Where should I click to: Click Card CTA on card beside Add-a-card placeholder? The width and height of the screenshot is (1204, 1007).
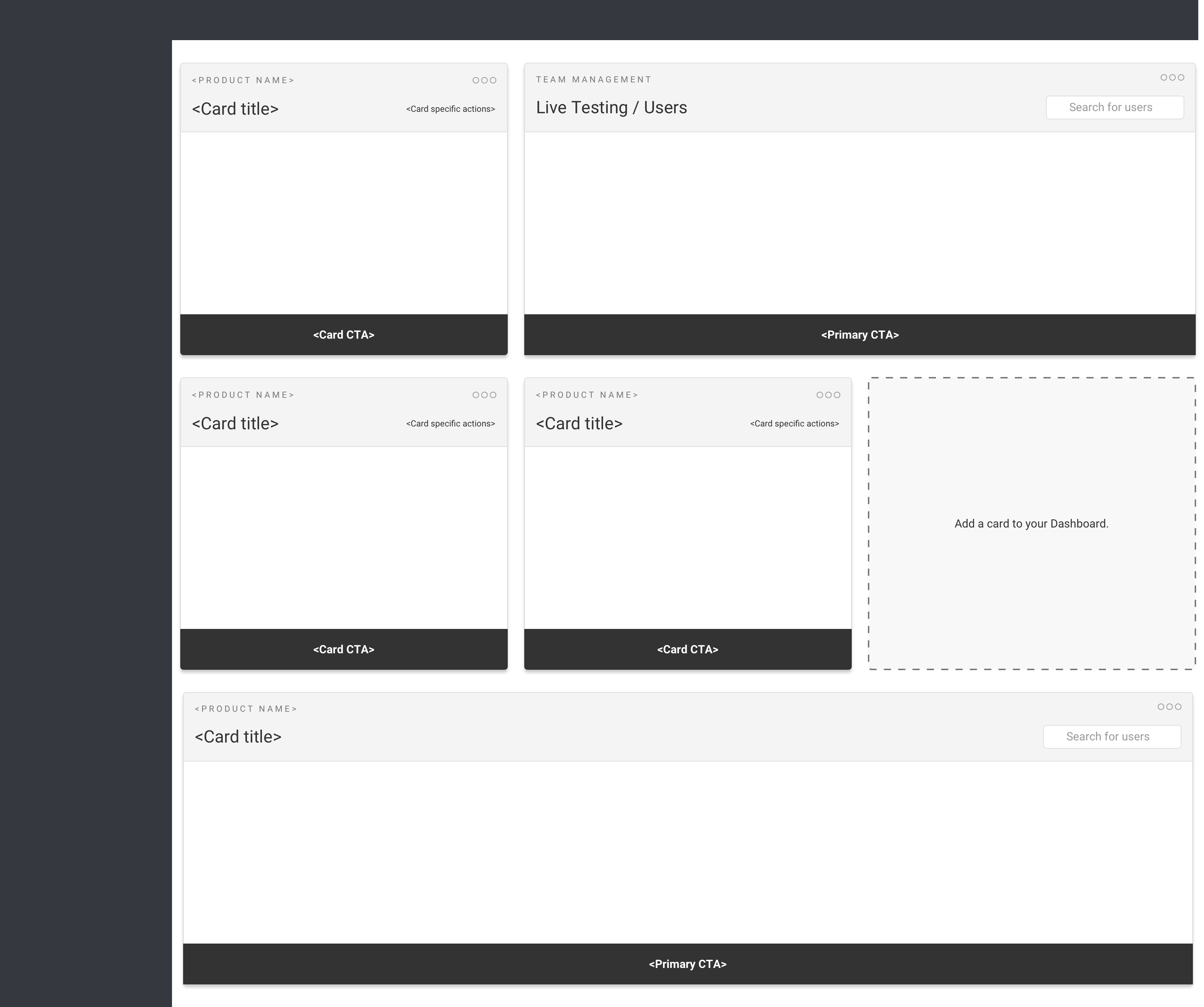687,650
